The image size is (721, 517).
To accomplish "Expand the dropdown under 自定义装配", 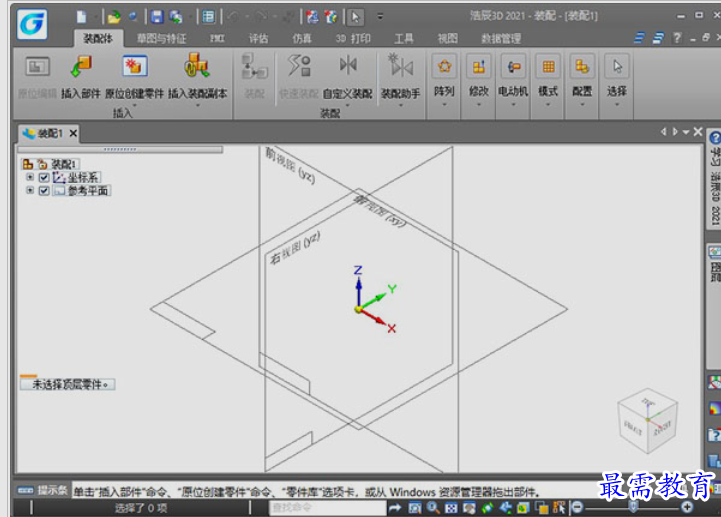I will click(348, 105).
